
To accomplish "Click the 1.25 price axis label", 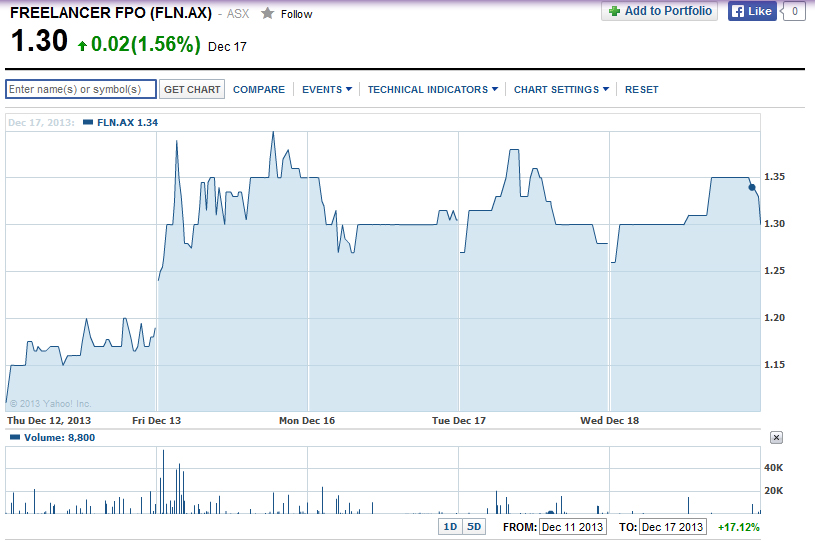I will (774, 270).
